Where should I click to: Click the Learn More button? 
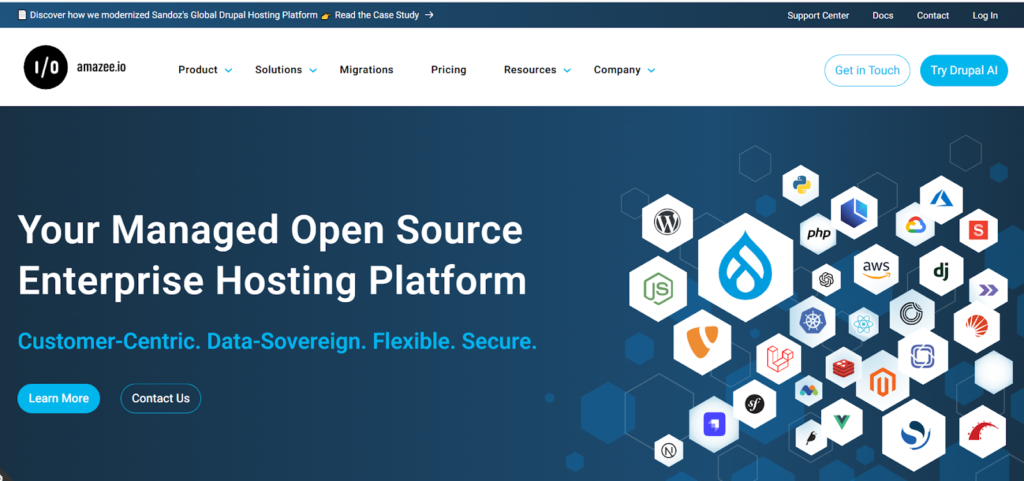[59, 398]
